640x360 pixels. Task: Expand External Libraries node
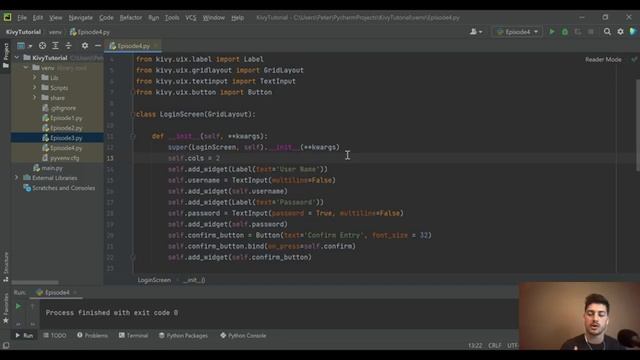[17, 178]
